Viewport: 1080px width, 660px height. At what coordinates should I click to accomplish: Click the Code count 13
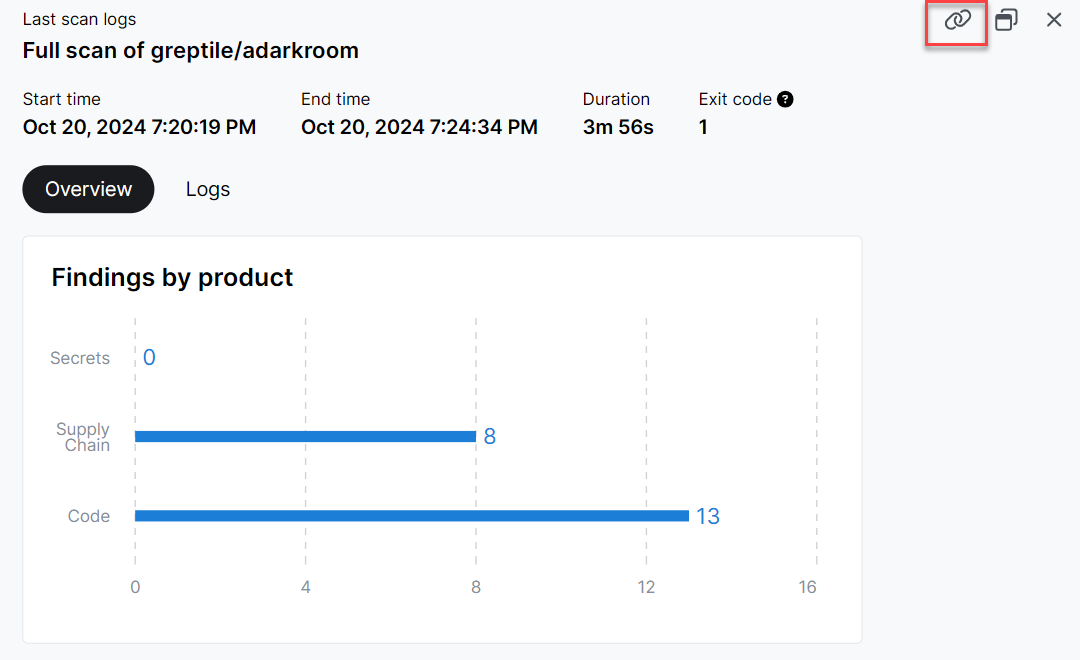(x=708, y=516)
